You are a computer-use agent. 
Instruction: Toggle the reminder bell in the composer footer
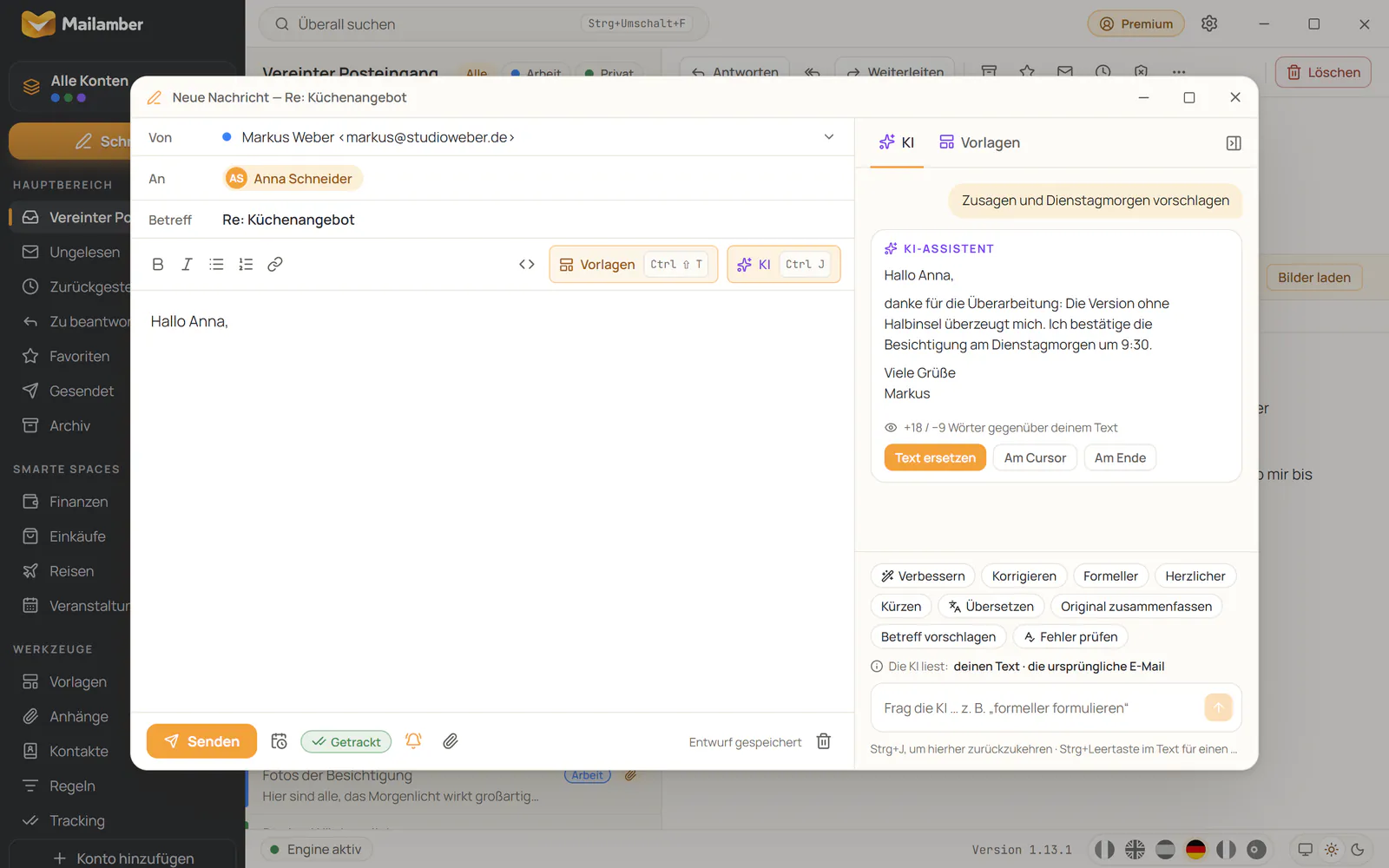(413, 741)
